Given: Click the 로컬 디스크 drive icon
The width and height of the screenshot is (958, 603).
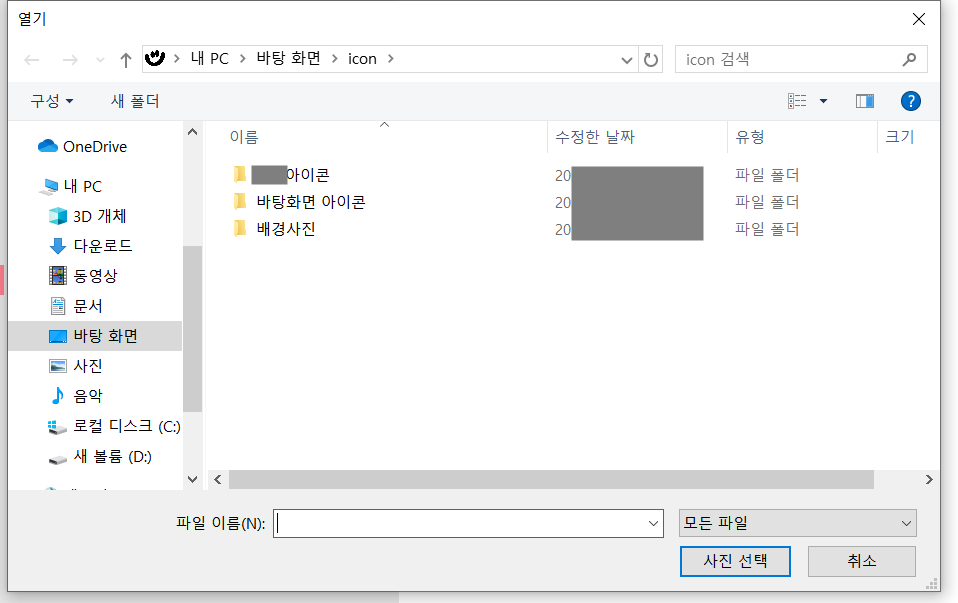Looking at the screenshot, I should point(57,427).
